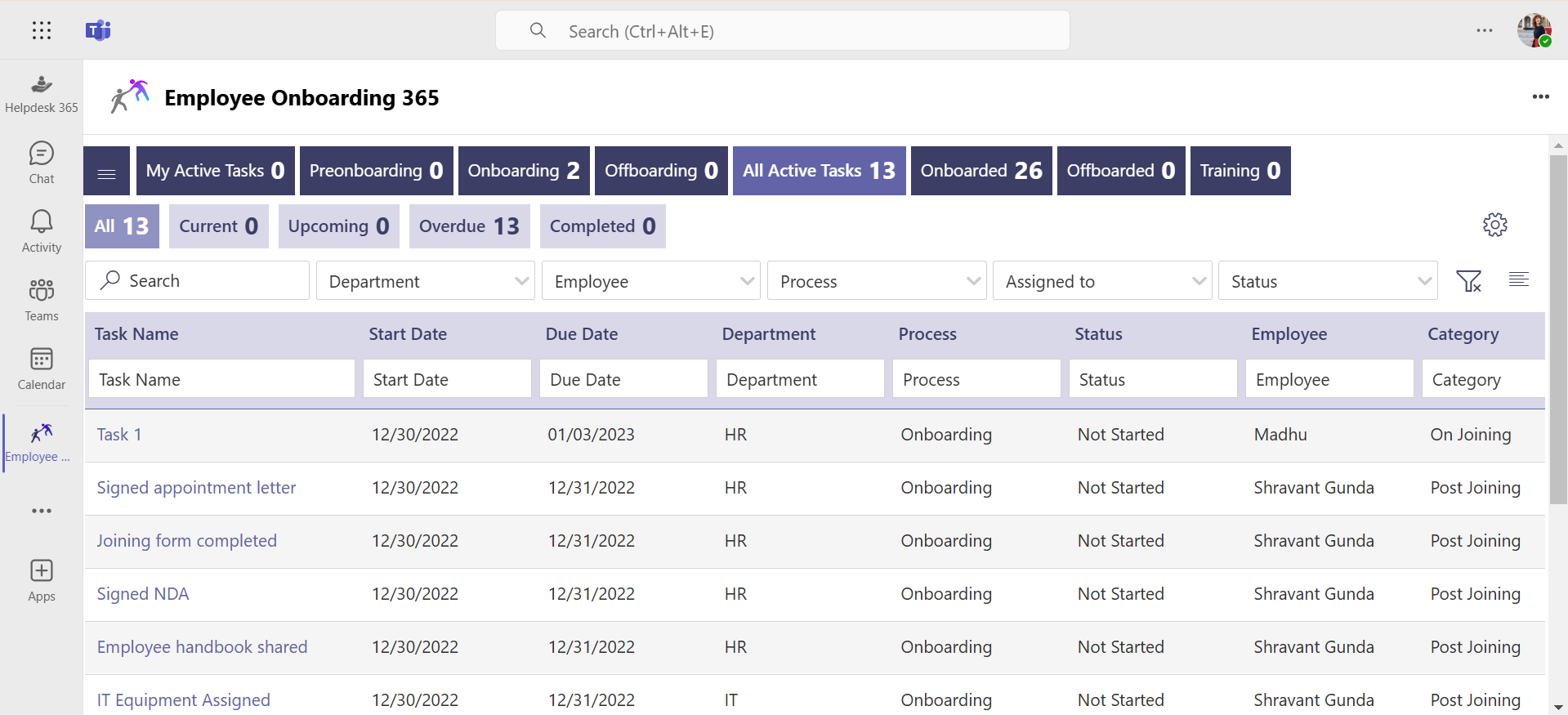Click the task Search input field
This screenshot has width=1568, height=715.
198,281
